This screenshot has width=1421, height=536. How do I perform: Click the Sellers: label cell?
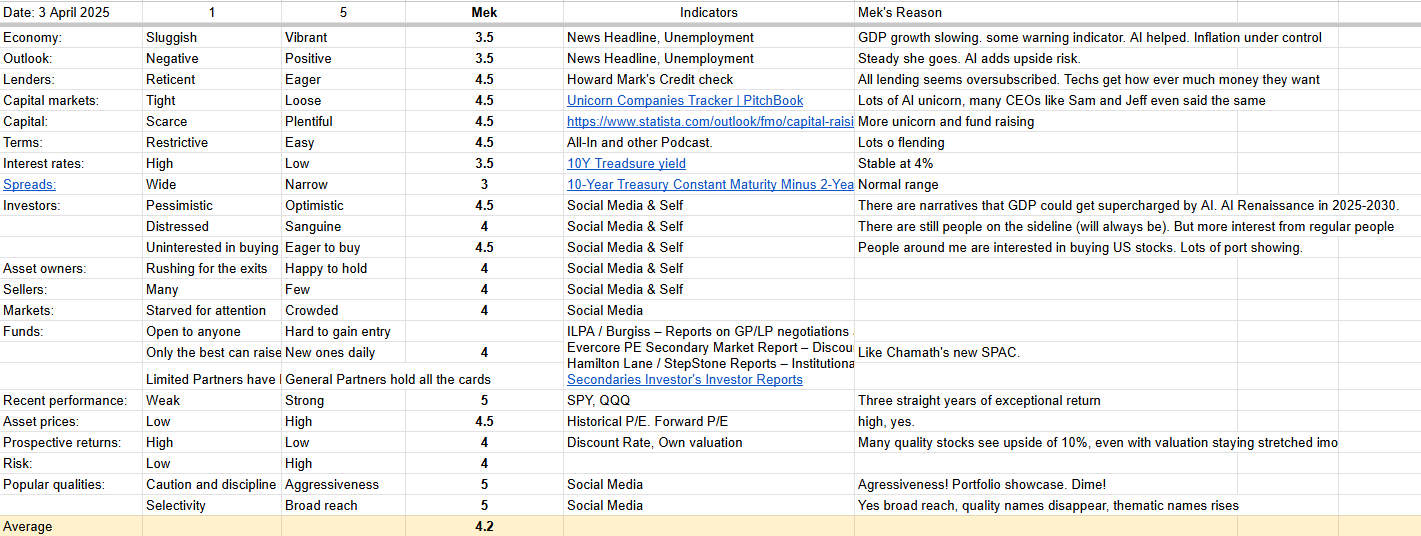(x=71, y=289)
